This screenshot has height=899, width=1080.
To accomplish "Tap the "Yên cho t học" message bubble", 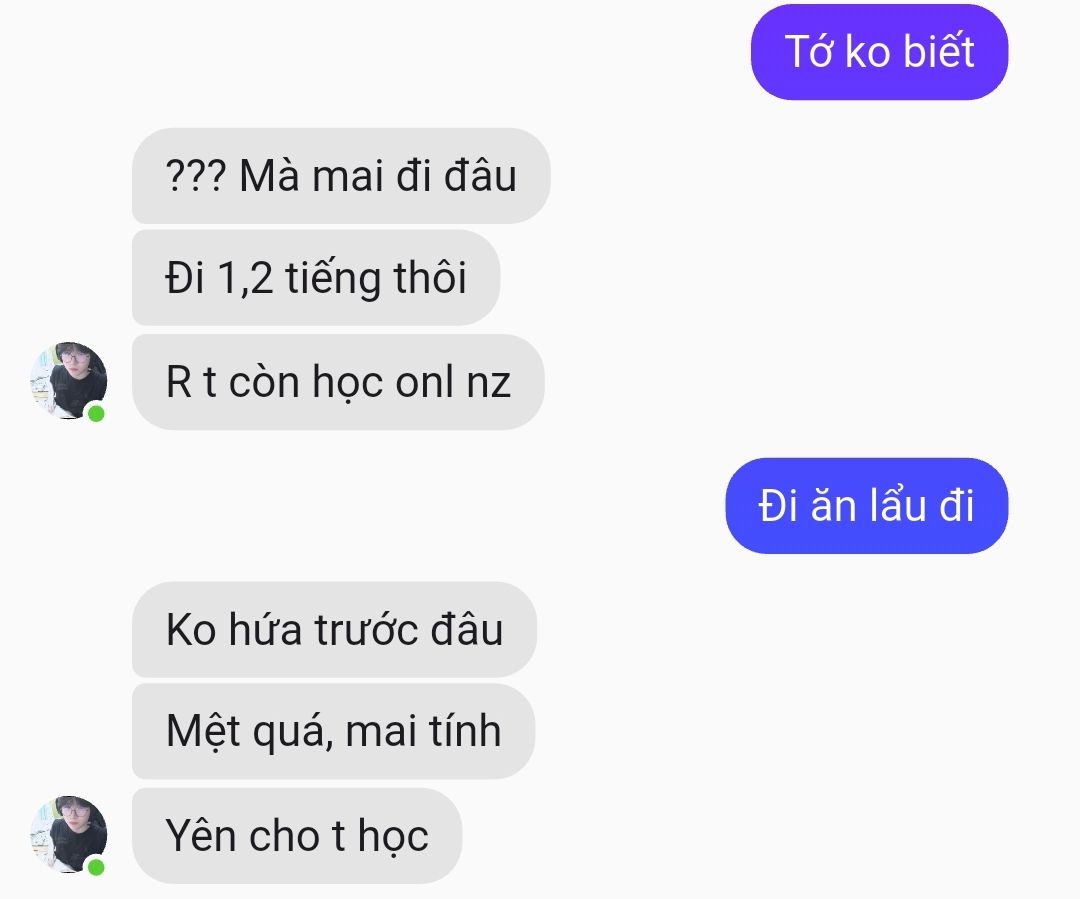I will tap(297, 836).
